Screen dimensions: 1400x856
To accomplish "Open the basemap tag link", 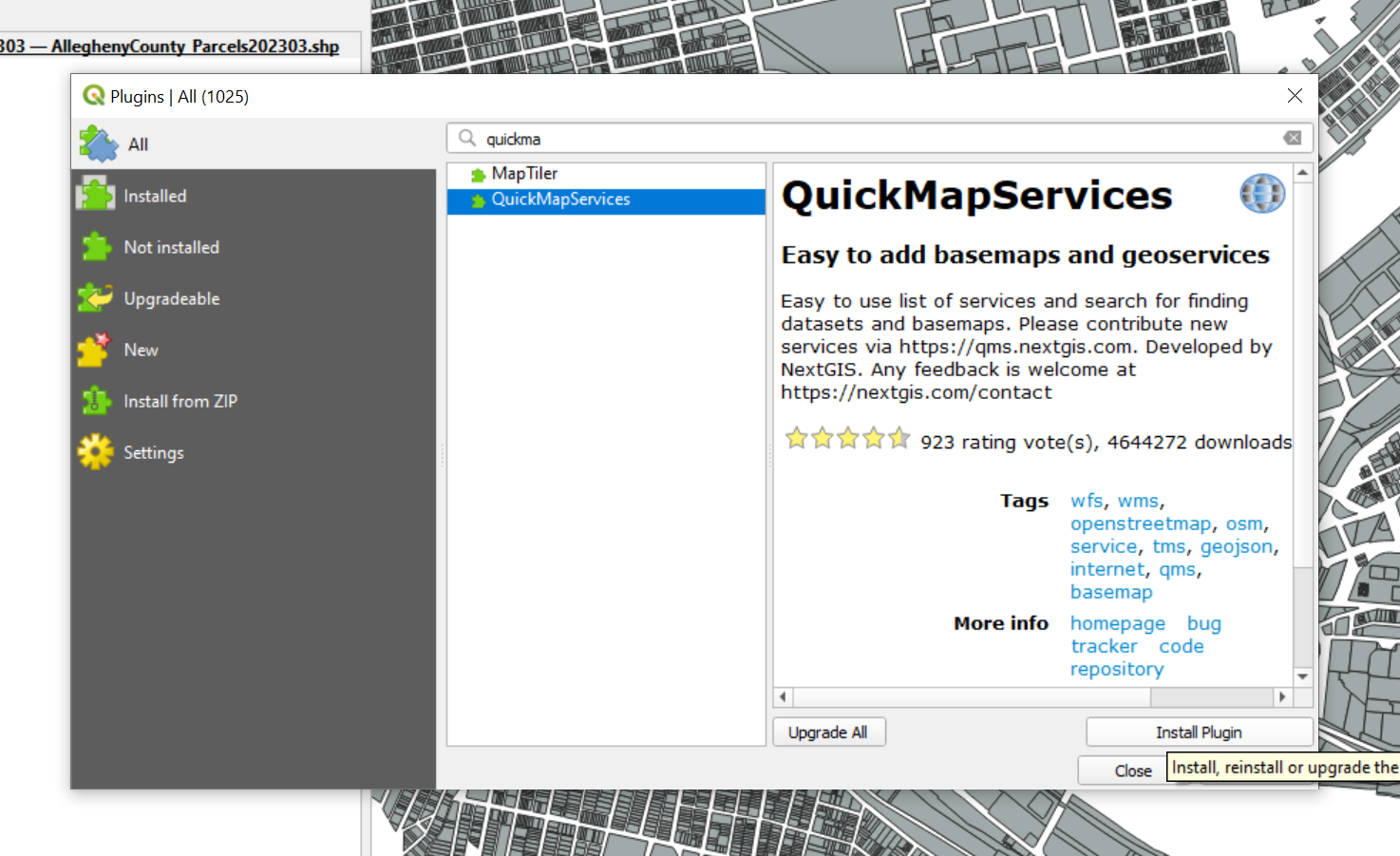I will [1111, 592].
